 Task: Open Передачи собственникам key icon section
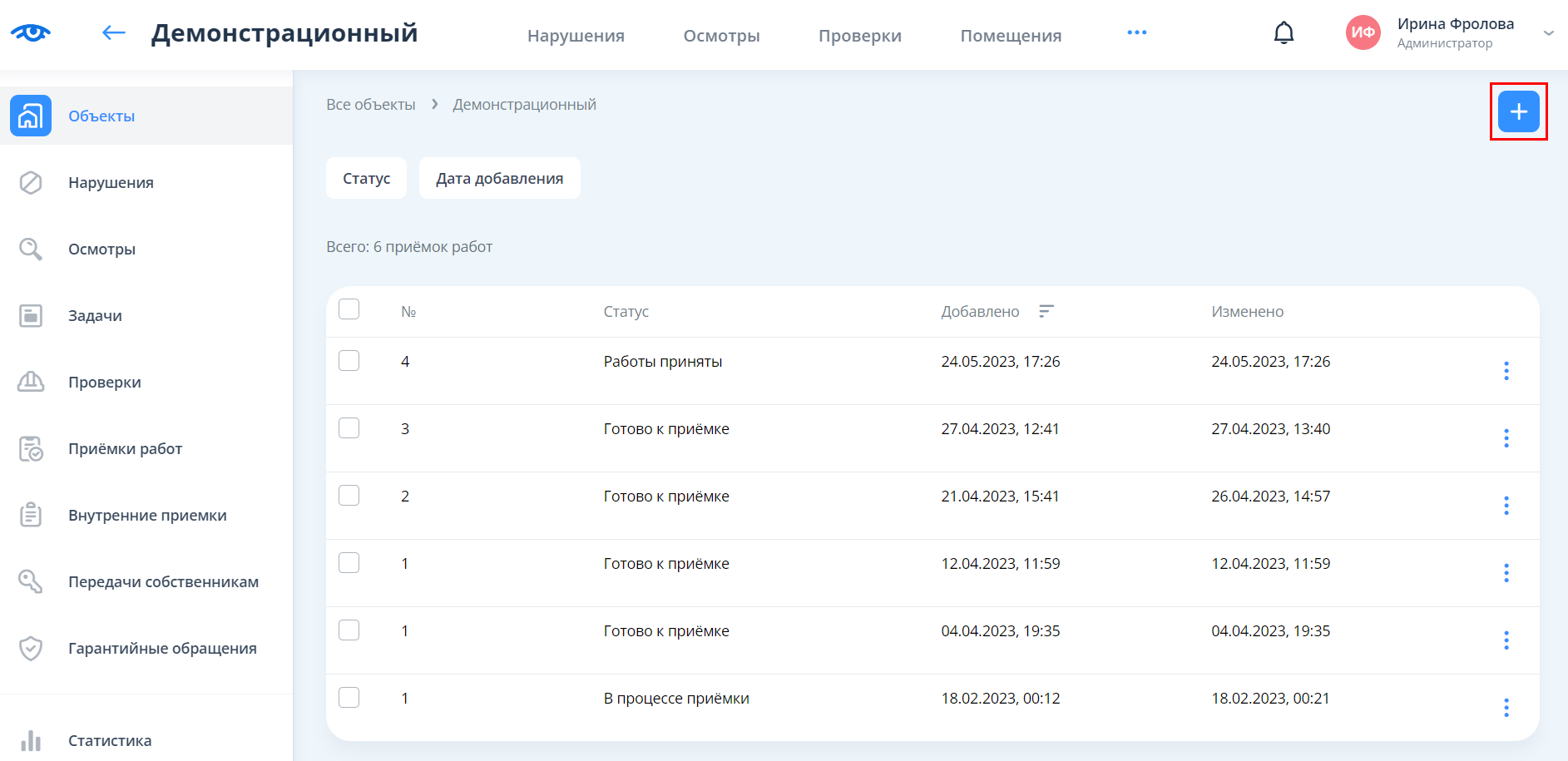pyautogui.click(x=31, y=582)
